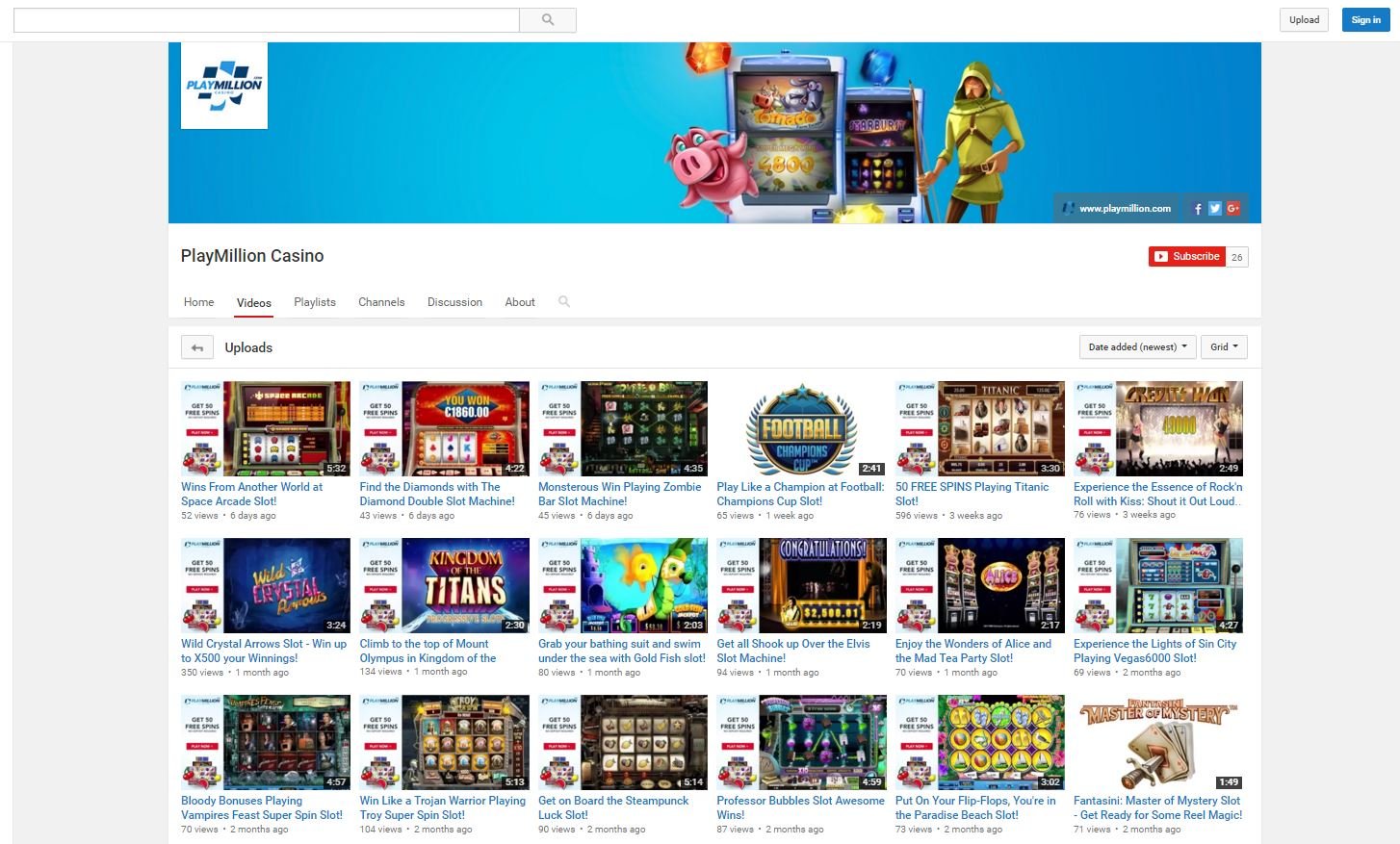This screenshot has height=844, width=1400.
Task: Open Google+ icon in channel banner
Action: pos(1232,209)
